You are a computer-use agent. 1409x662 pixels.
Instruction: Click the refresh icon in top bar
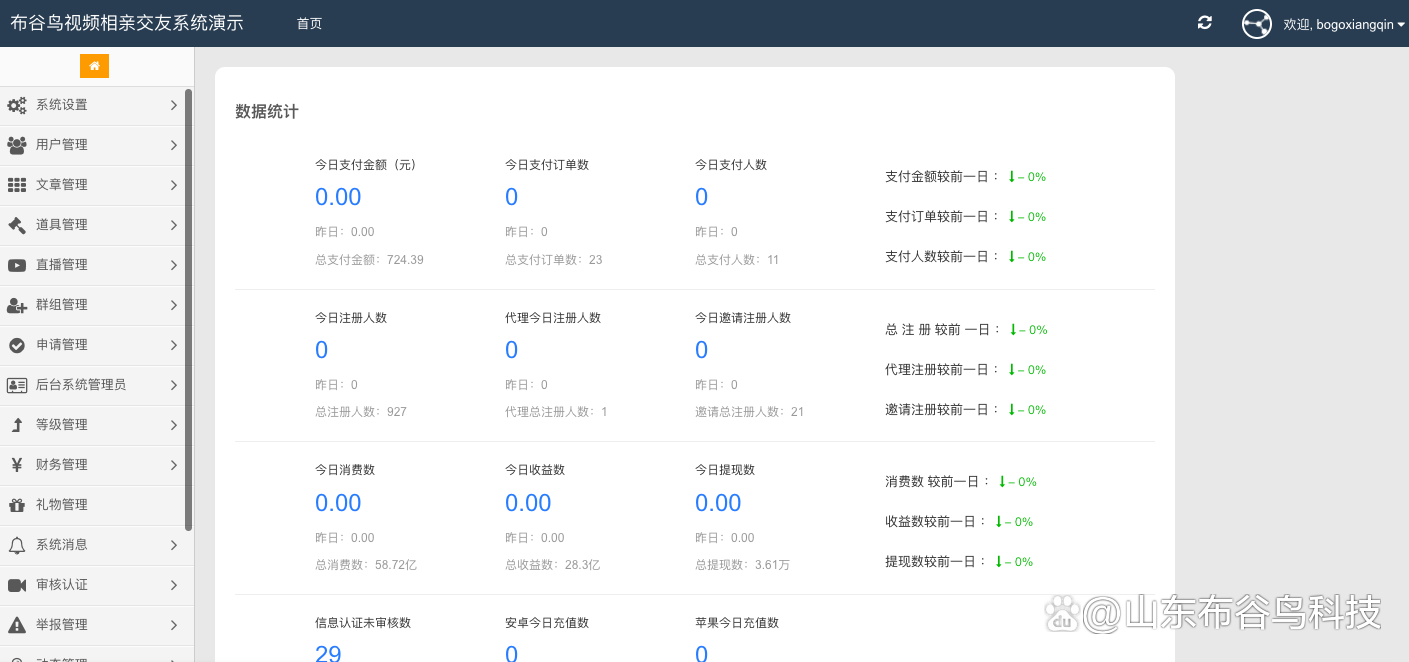(x=1205, y=23)
